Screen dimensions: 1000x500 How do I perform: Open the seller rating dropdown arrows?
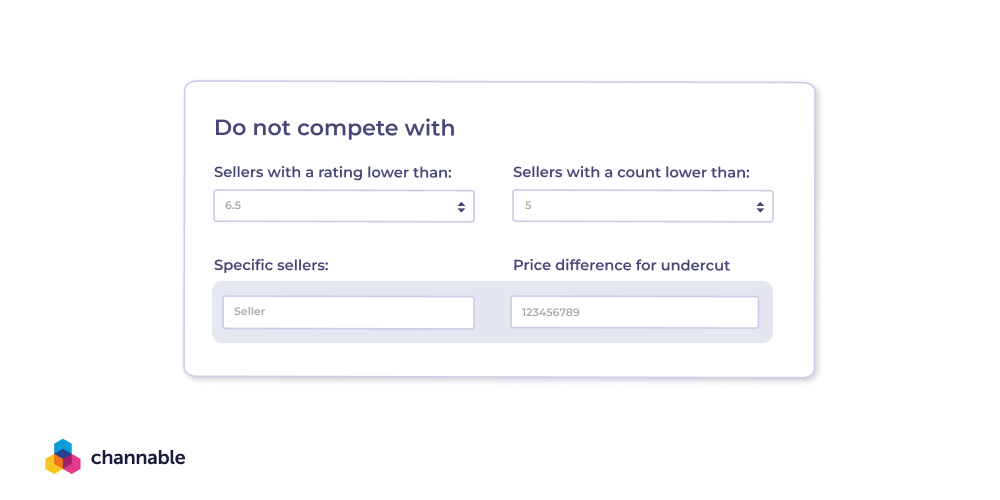461,207
